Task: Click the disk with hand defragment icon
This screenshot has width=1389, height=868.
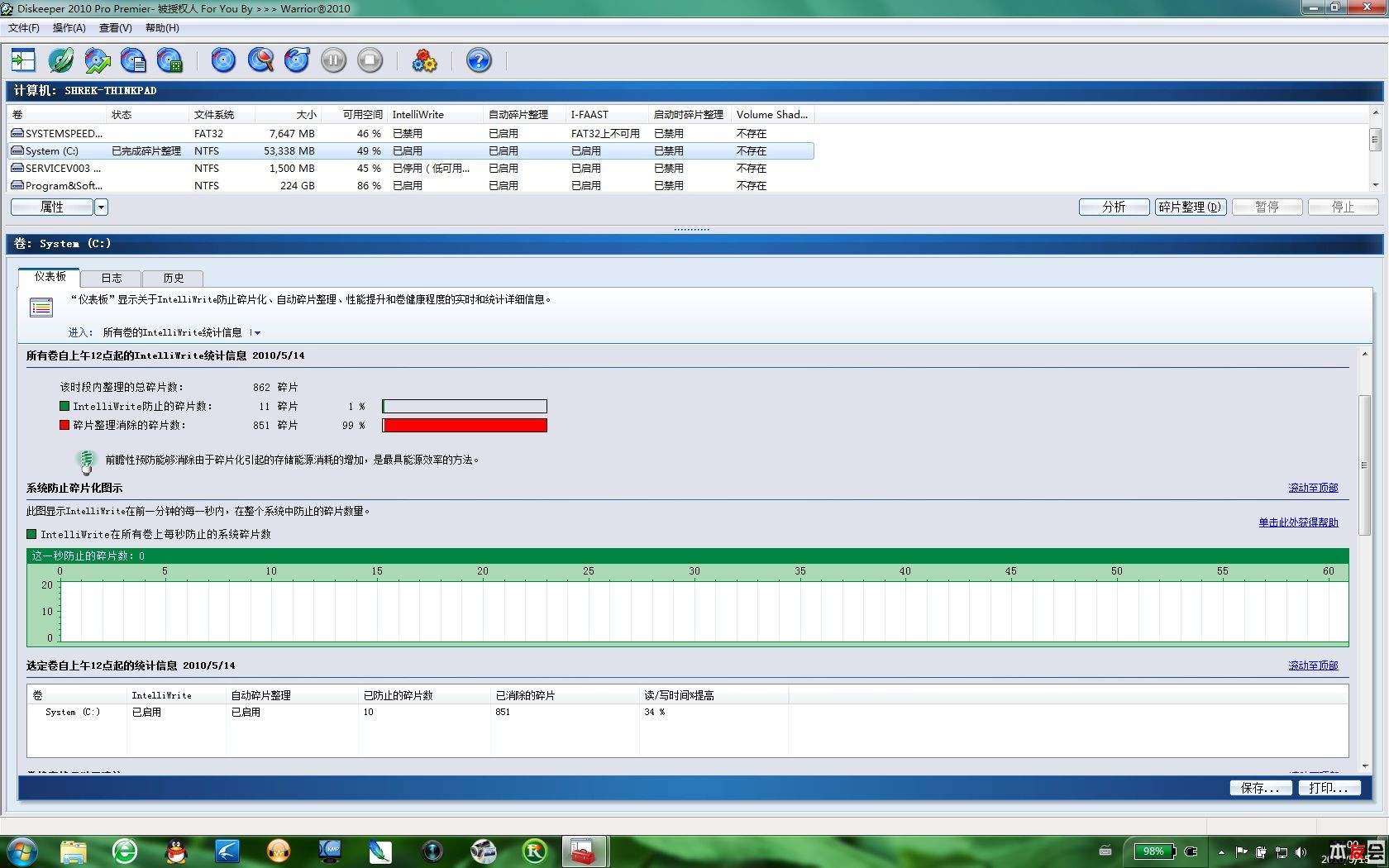Action: coord(297,60)
